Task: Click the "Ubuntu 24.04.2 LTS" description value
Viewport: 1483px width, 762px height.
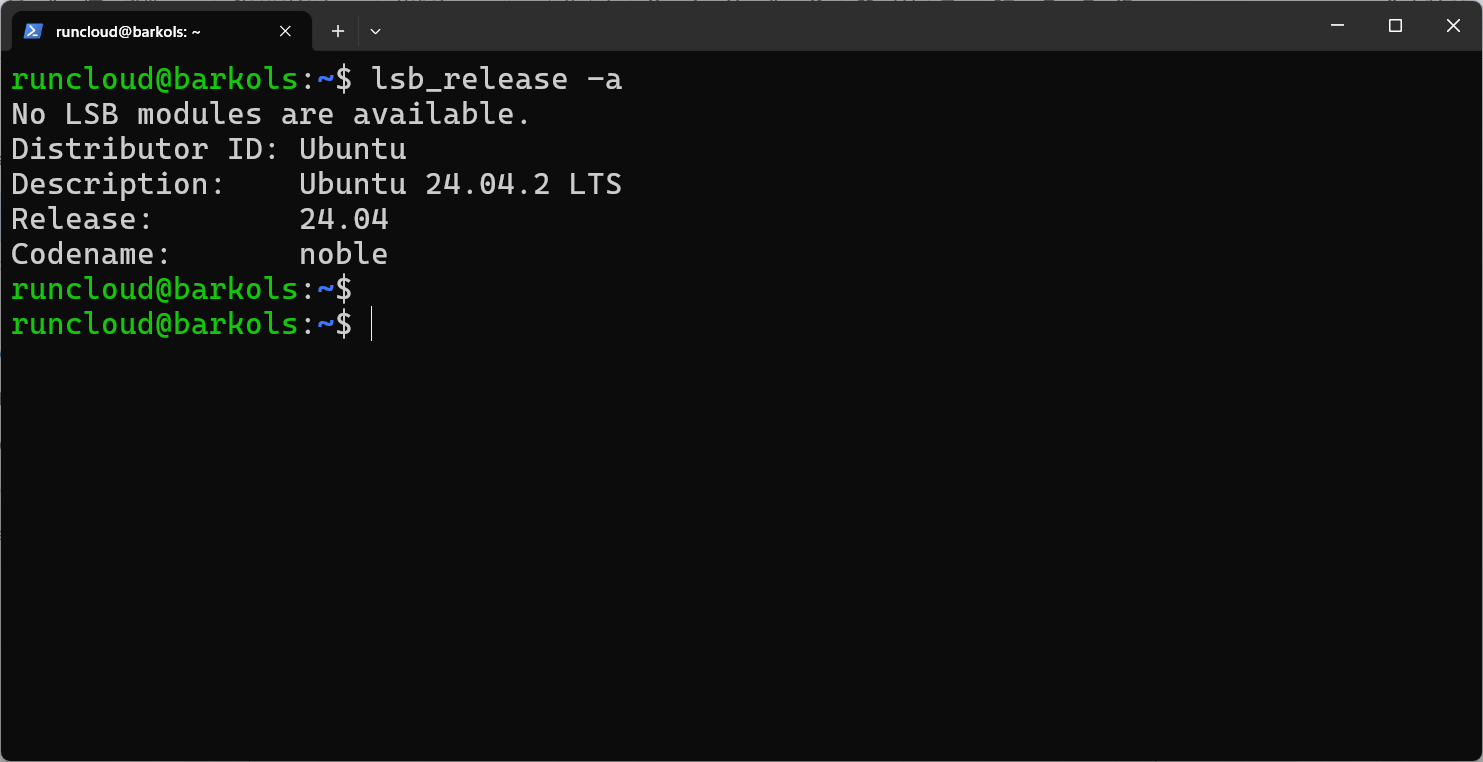Action: tap(460, 184)
